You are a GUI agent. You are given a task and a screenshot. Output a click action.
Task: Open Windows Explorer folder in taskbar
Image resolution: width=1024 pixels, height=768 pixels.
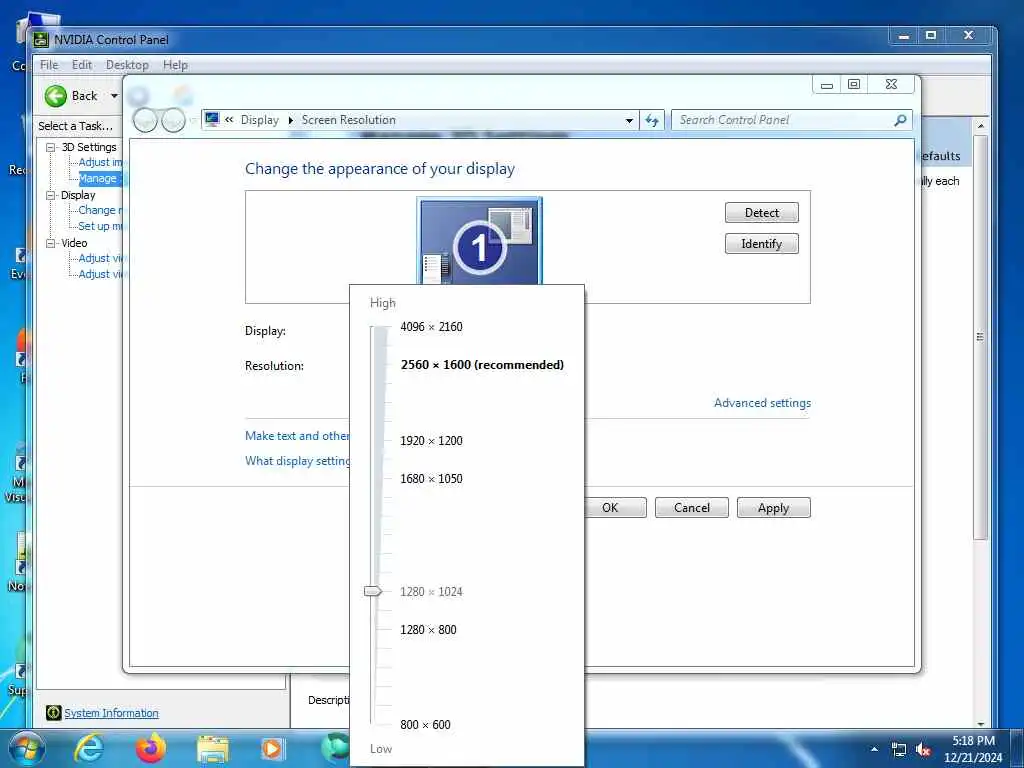213,750
